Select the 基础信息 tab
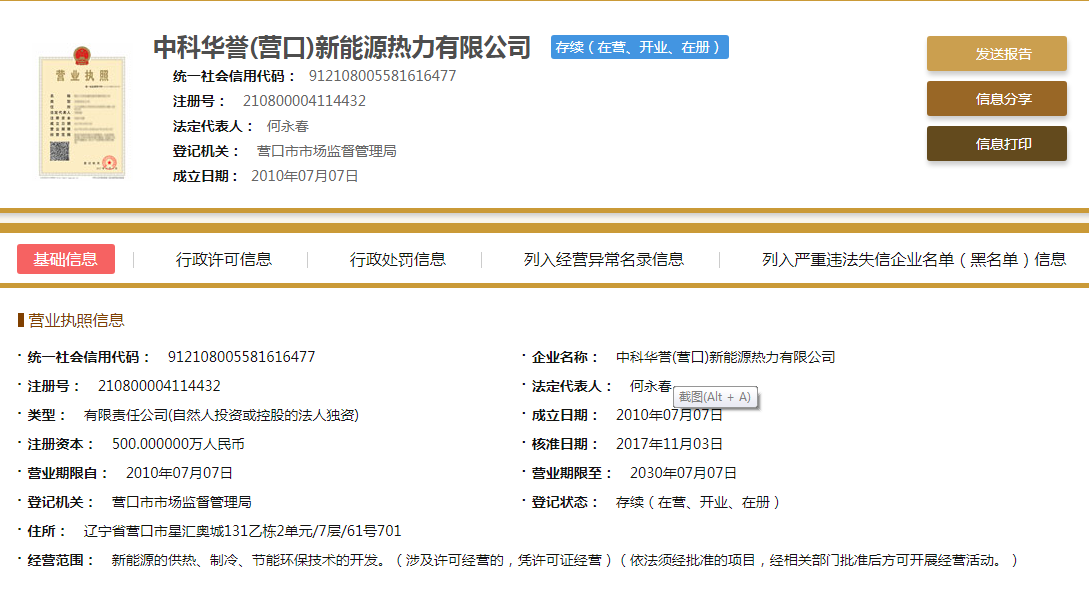This screenshot has width=1089, height=595. click(66, 259)
